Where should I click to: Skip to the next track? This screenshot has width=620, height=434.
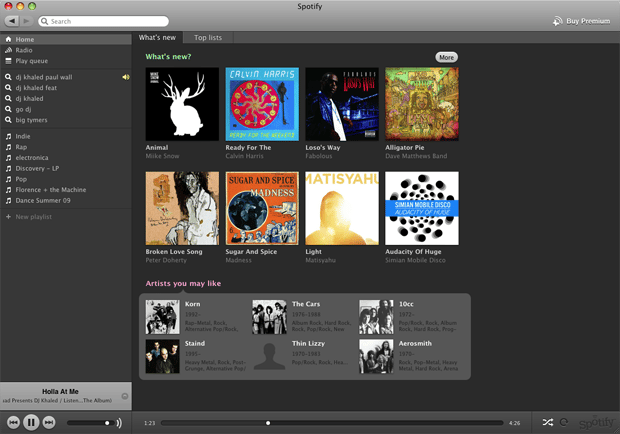49,423
